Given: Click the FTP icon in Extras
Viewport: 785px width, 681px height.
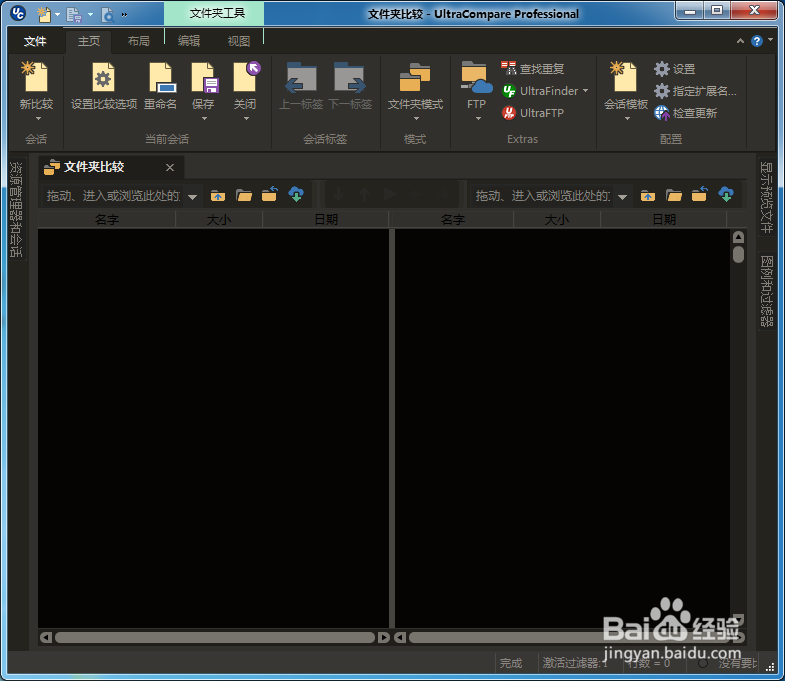Looking at the screenshot, I should (x=476, y=78).
